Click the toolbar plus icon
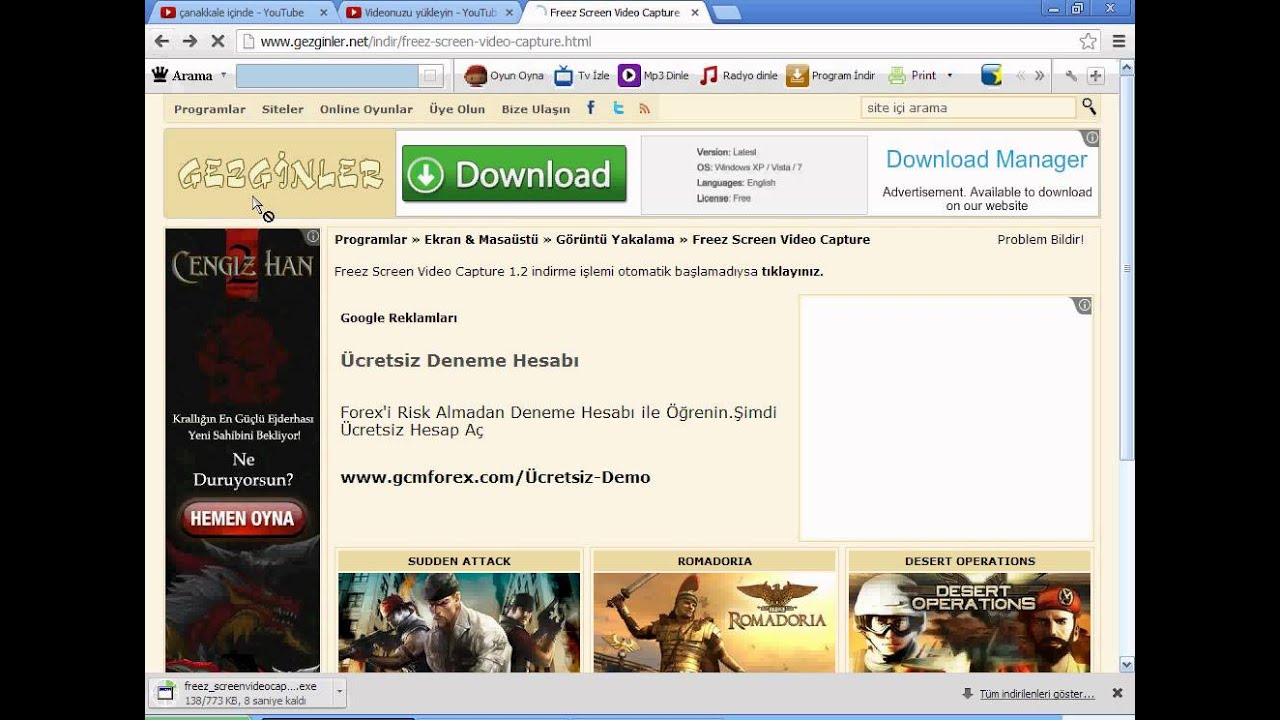This screenshot has height=720, width=1280. (1095, 76)
